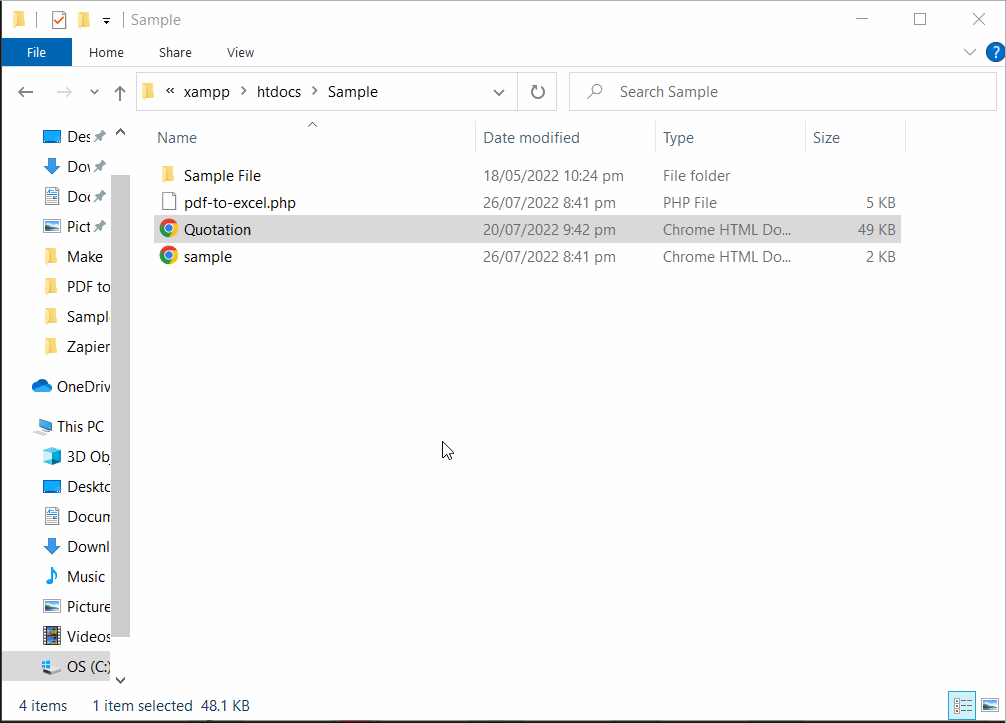Click the htdocs breadcrumb segment
Image resolution: width=1006 pixels, height=723 pixels.
coord(278,92)
